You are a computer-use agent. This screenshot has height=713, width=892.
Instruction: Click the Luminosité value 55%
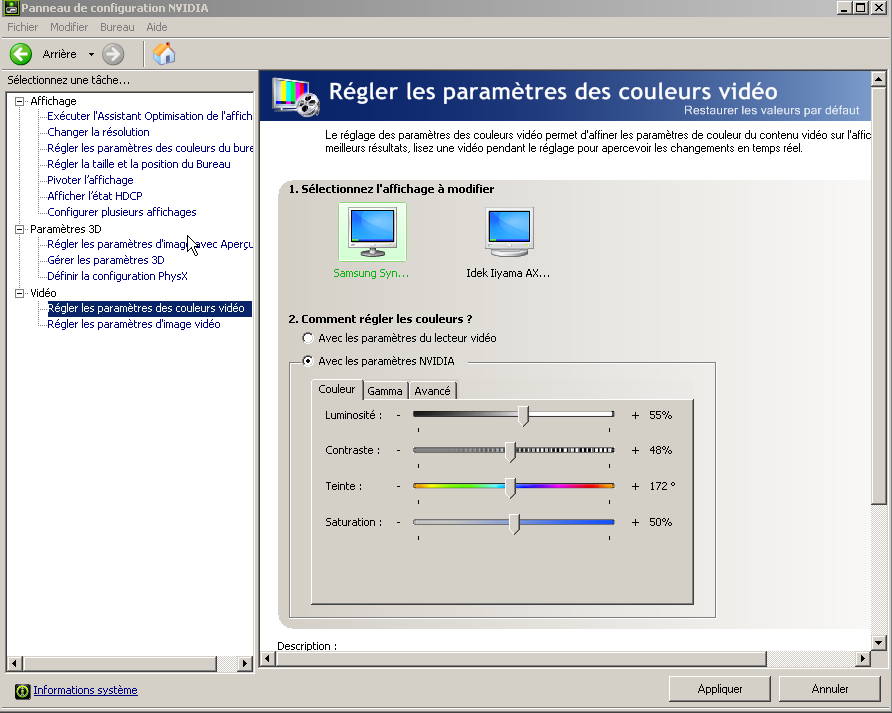point(660,415)
